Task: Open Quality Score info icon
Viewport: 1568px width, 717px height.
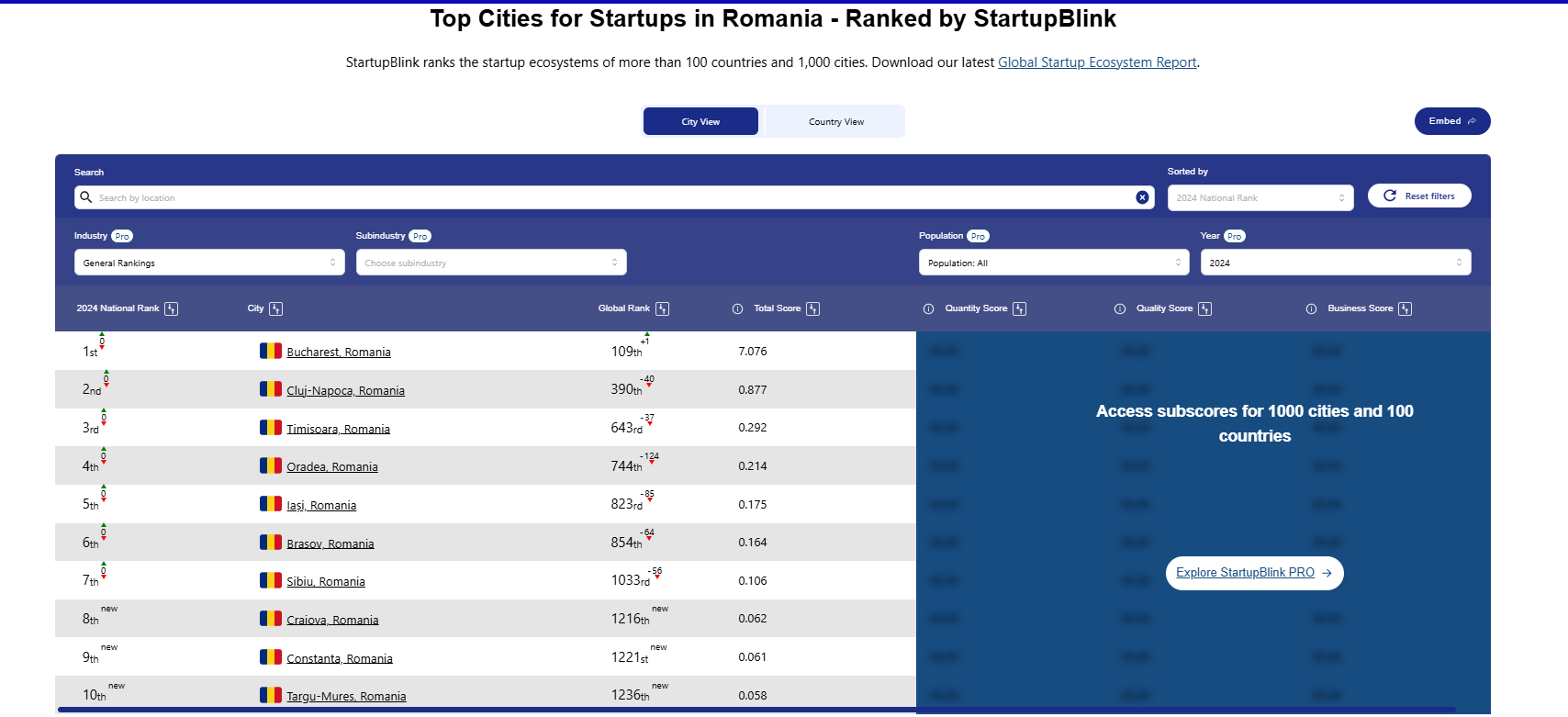Action: point(1120,309)
